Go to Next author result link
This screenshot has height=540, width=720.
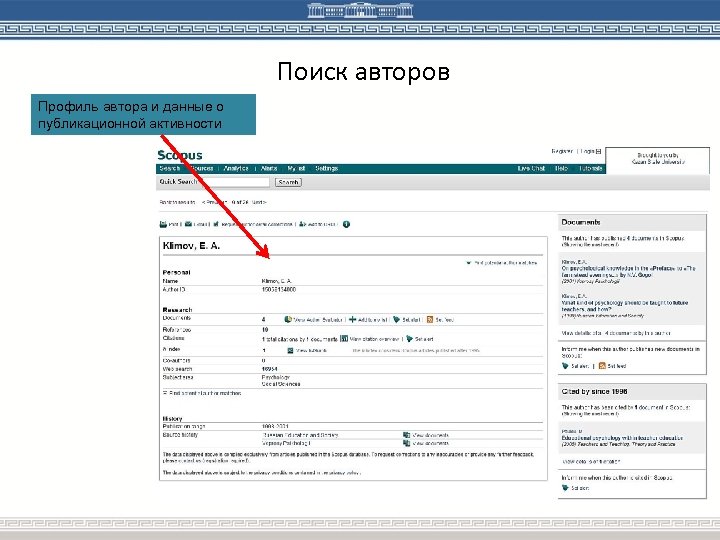pos(259,202)
